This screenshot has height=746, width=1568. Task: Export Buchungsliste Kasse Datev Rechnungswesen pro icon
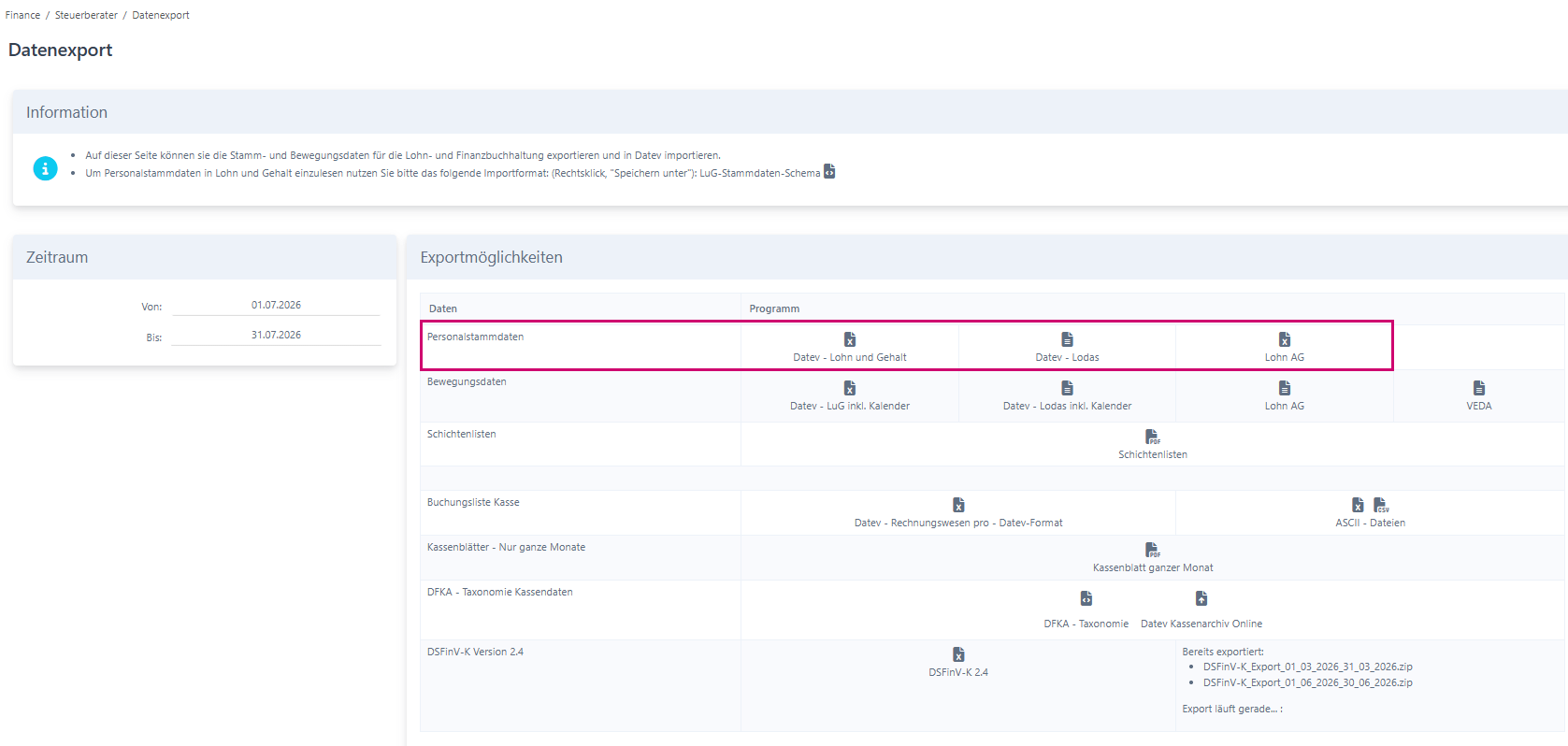coord(958,505)
